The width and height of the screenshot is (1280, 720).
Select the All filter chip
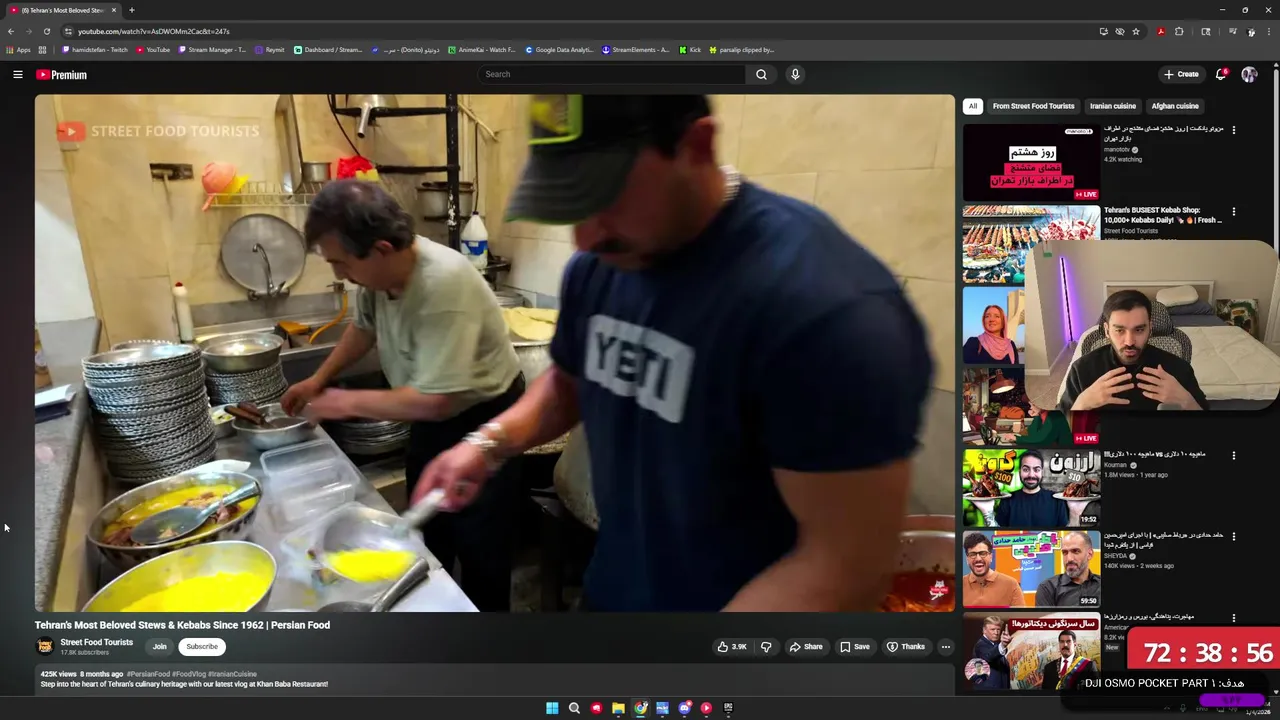click(972, 106)
